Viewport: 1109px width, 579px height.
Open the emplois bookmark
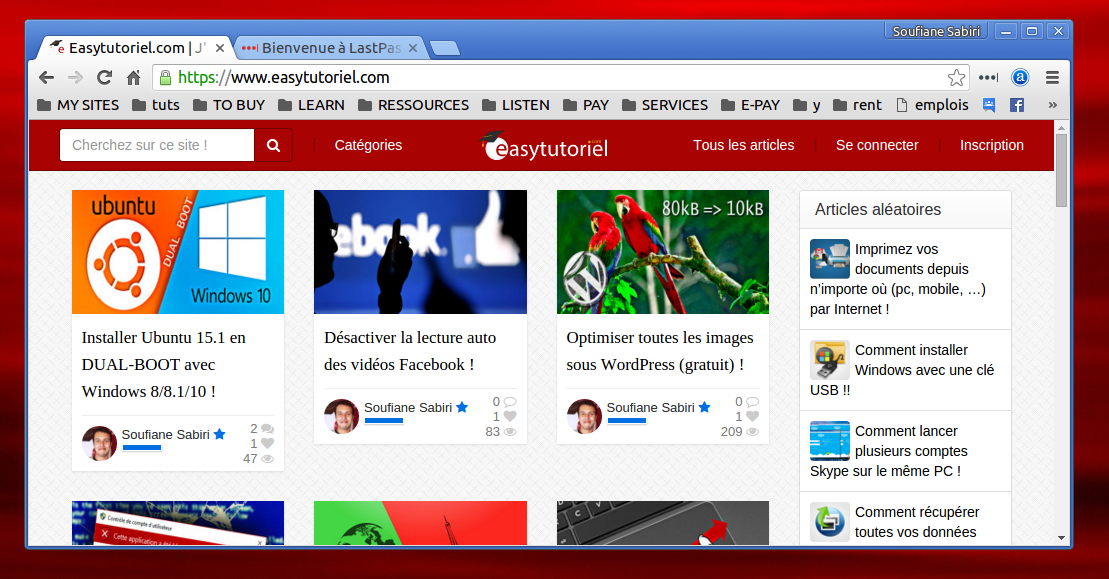(x=932, y=105)
